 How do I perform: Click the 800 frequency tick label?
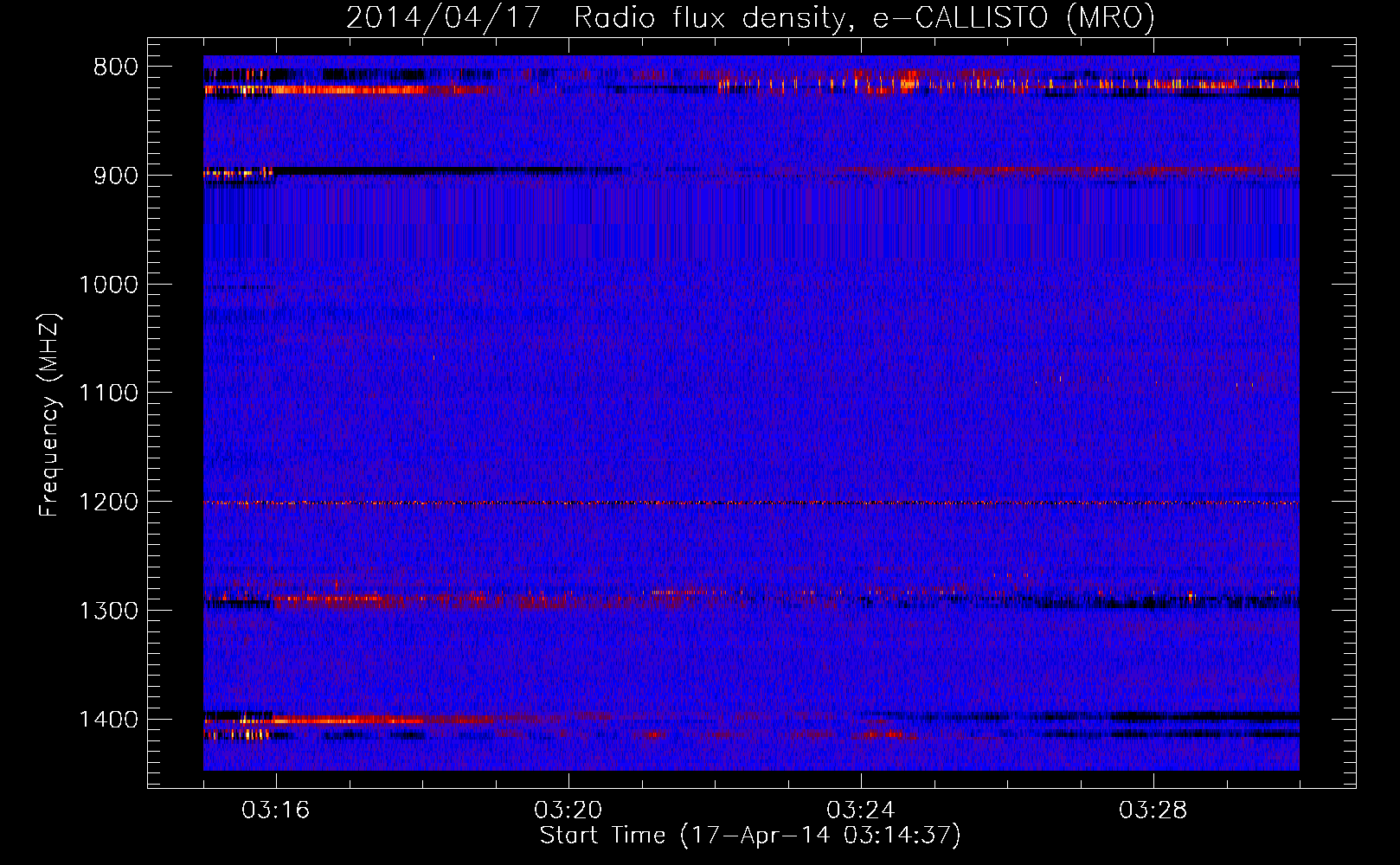pyautogui.click(x=116, y=67)
